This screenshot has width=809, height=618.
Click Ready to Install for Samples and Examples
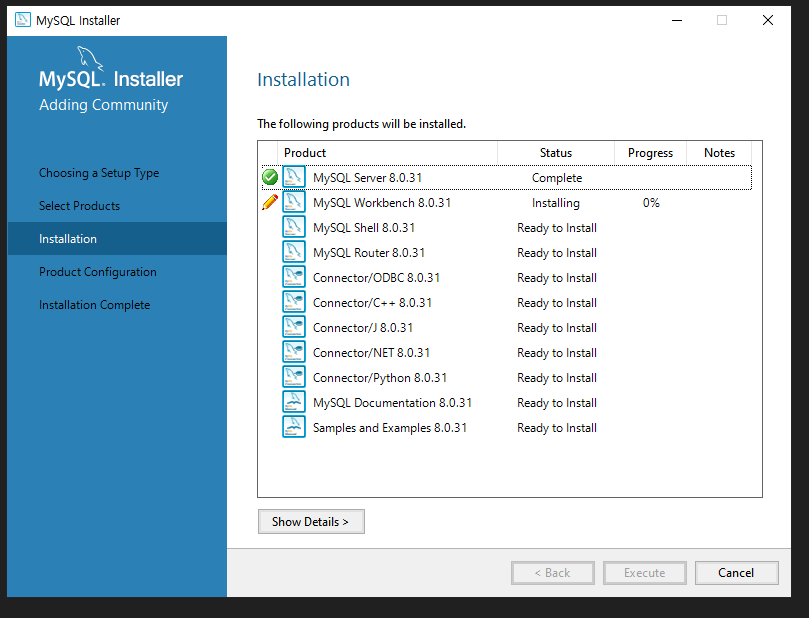557,428
